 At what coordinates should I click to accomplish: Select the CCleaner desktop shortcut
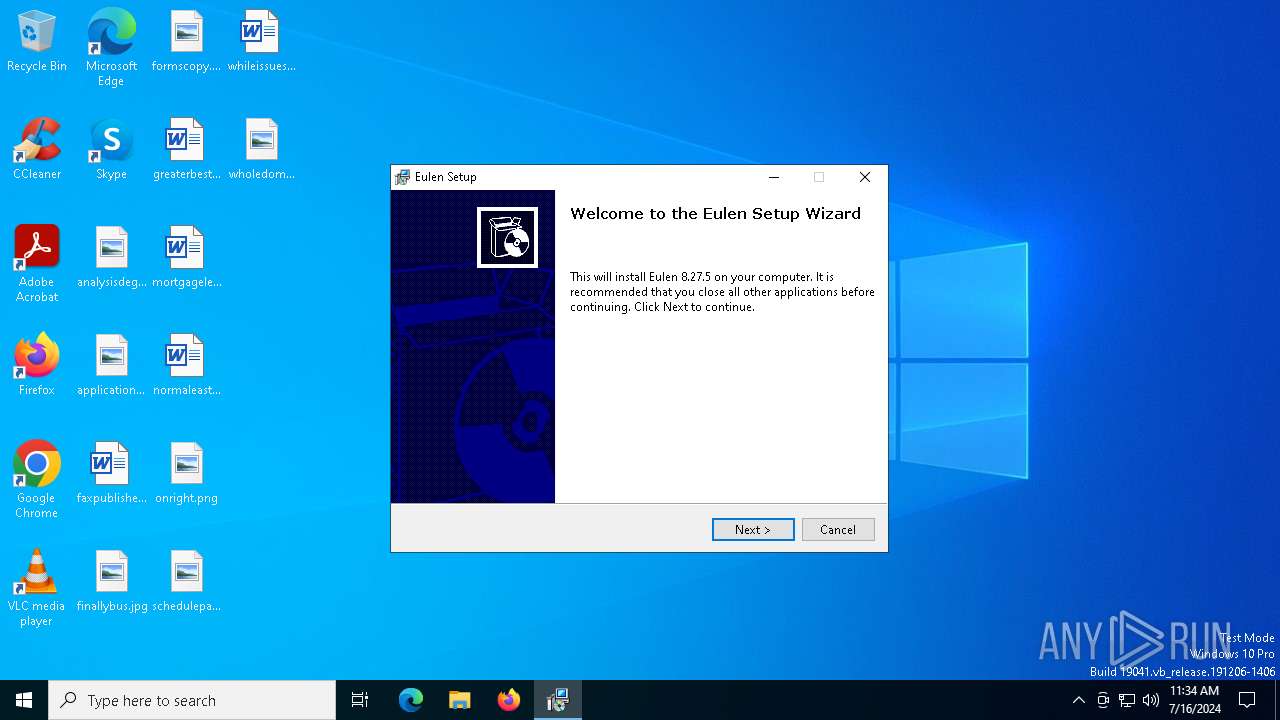point(37,150)
